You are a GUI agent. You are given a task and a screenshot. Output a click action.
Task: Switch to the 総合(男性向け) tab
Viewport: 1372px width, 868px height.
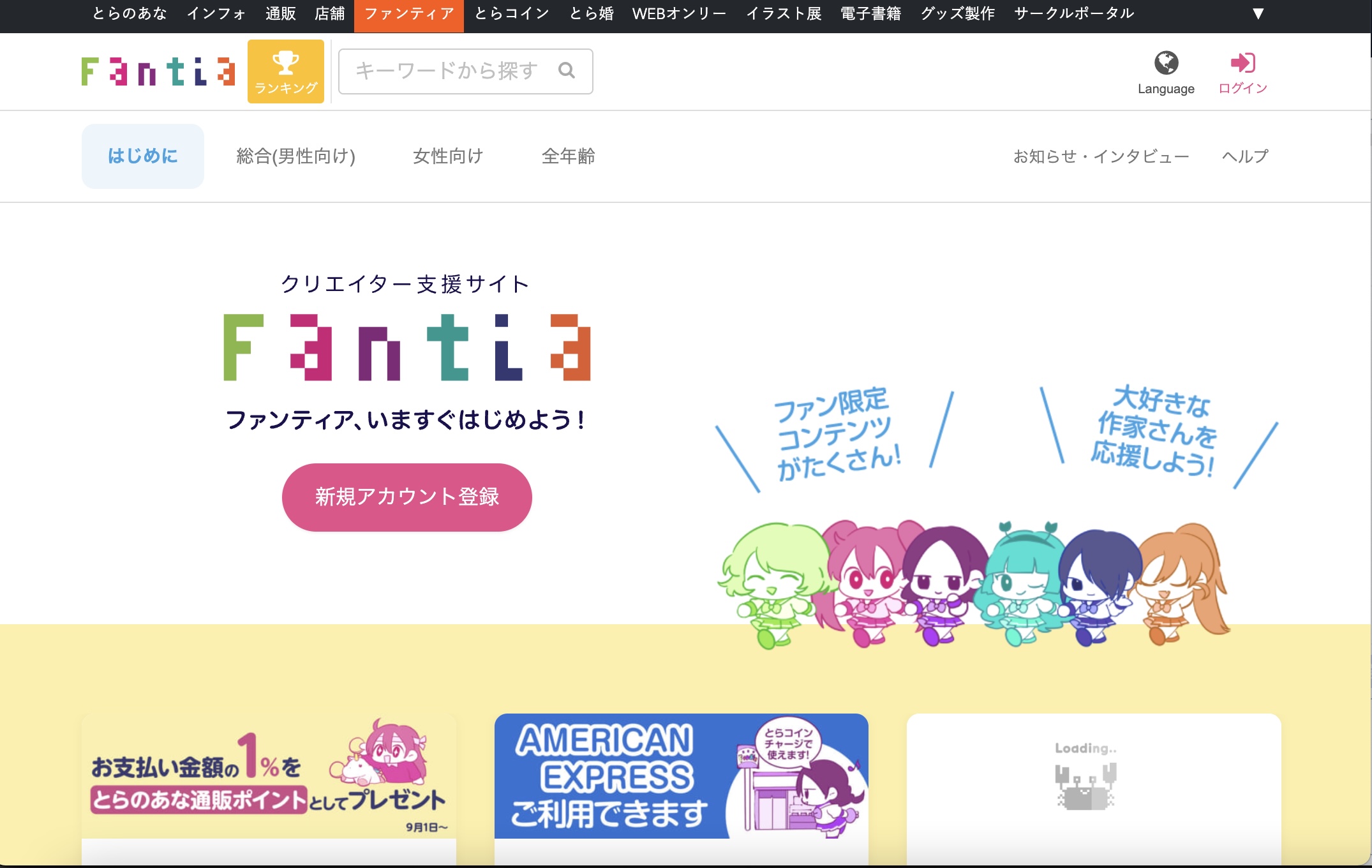pos(295,156)
